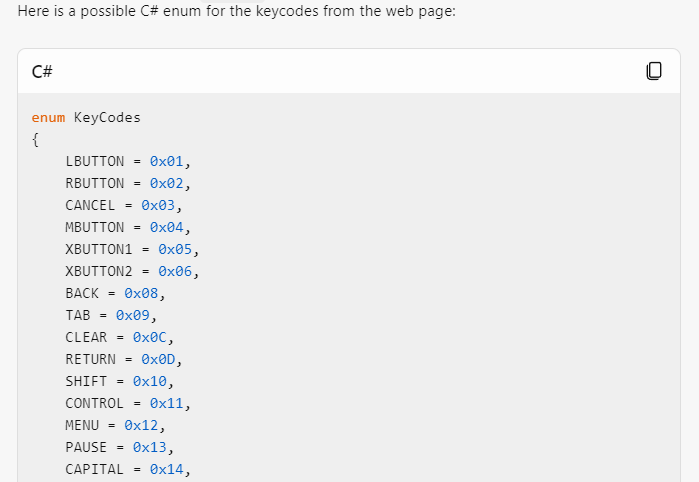Viewport: 699px width, 482px height.
Task: Click the orange enum keyword
Action: [48, 117]
